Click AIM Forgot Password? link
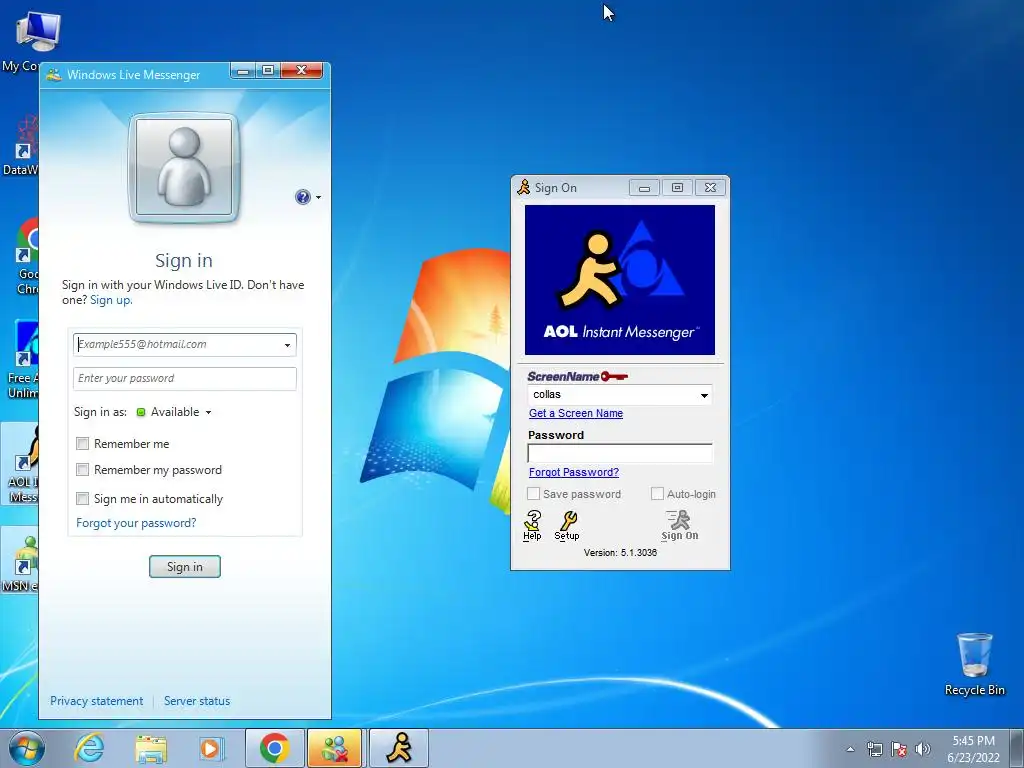The image size is (1024, 768). [x=574, y=472]
